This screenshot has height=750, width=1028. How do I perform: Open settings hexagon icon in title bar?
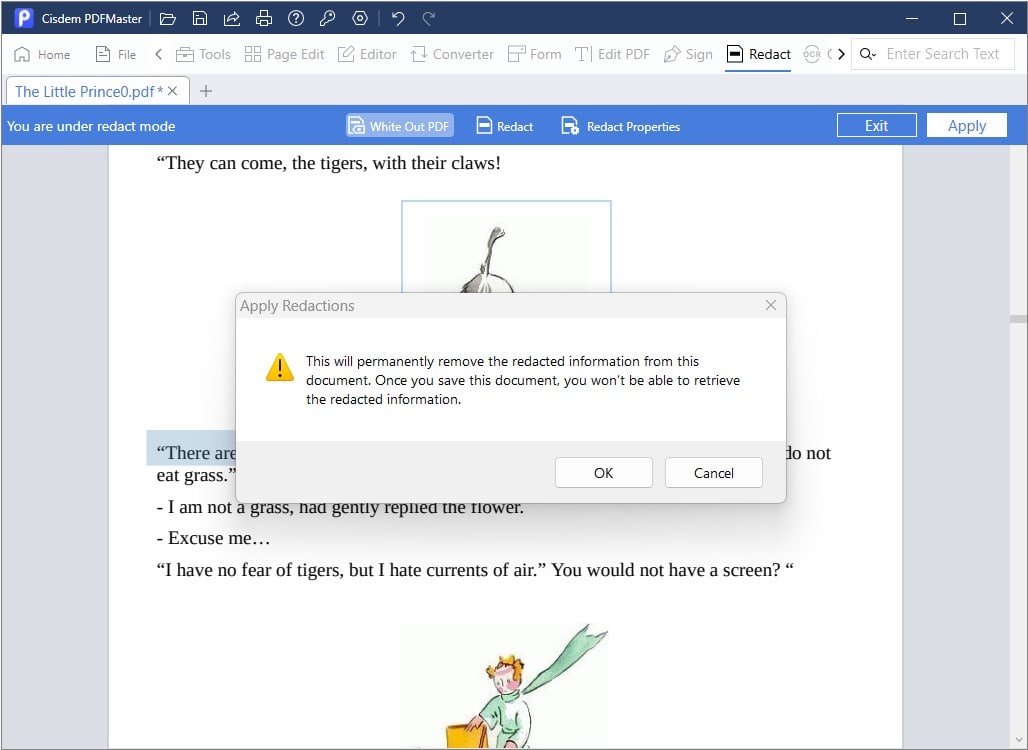tap(360, 18)
